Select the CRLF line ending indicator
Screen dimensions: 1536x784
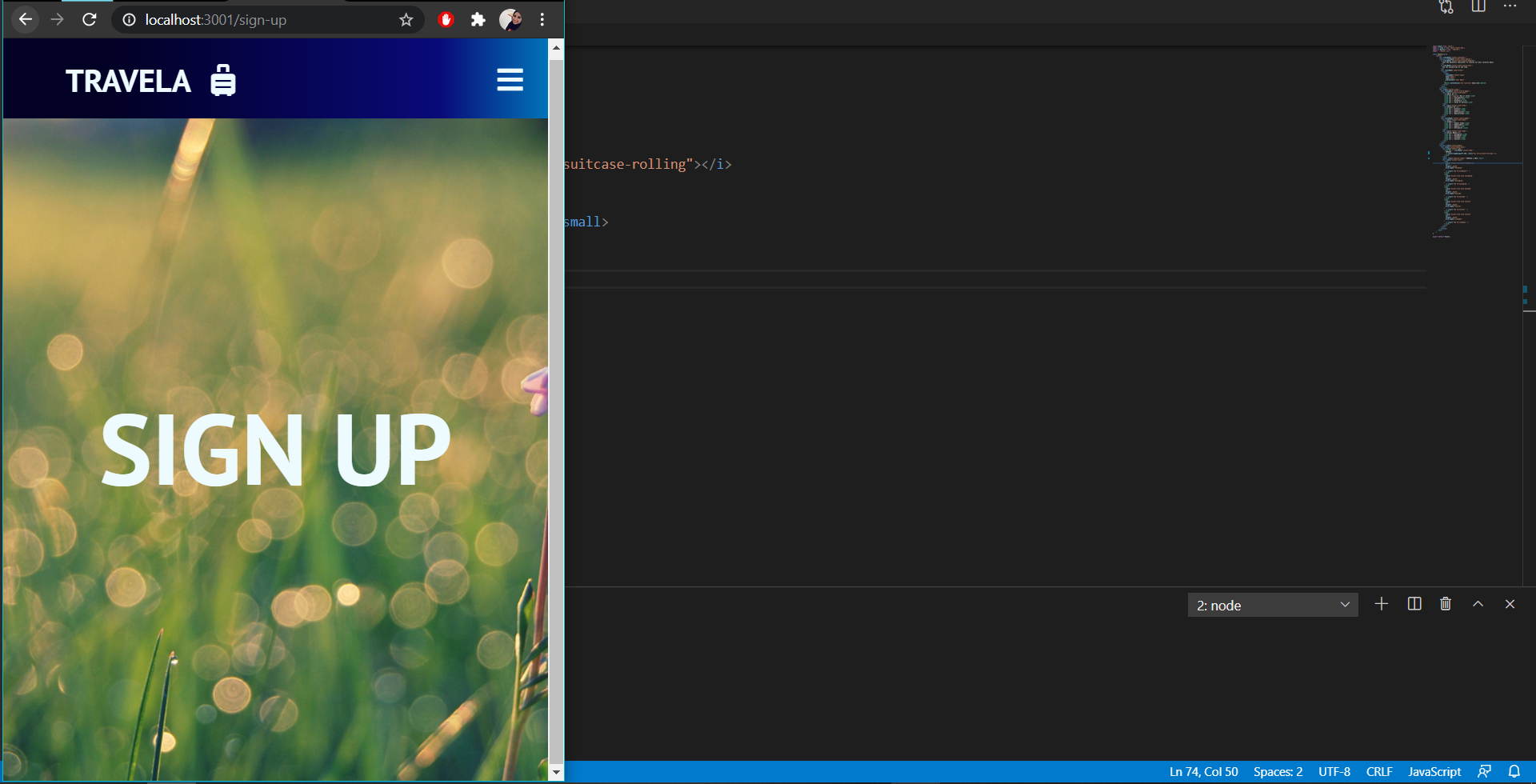pos(1379,771)
